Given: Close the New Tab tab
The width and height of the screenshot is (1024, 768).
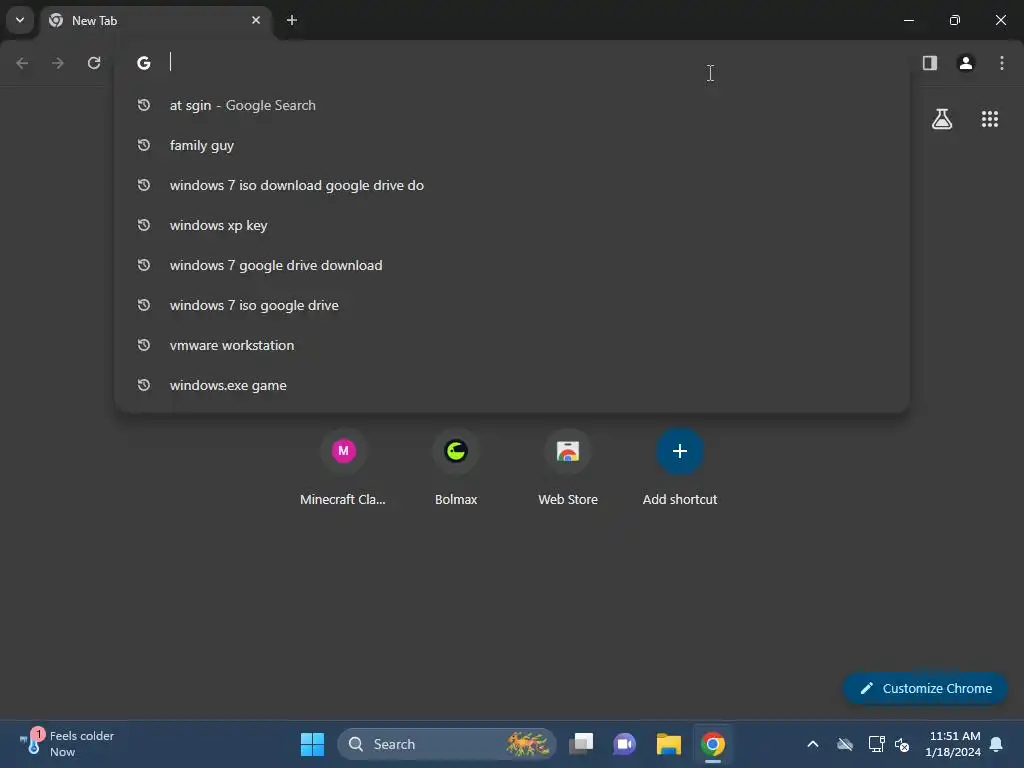Looking at the screenshot, I should pos(256,20).
